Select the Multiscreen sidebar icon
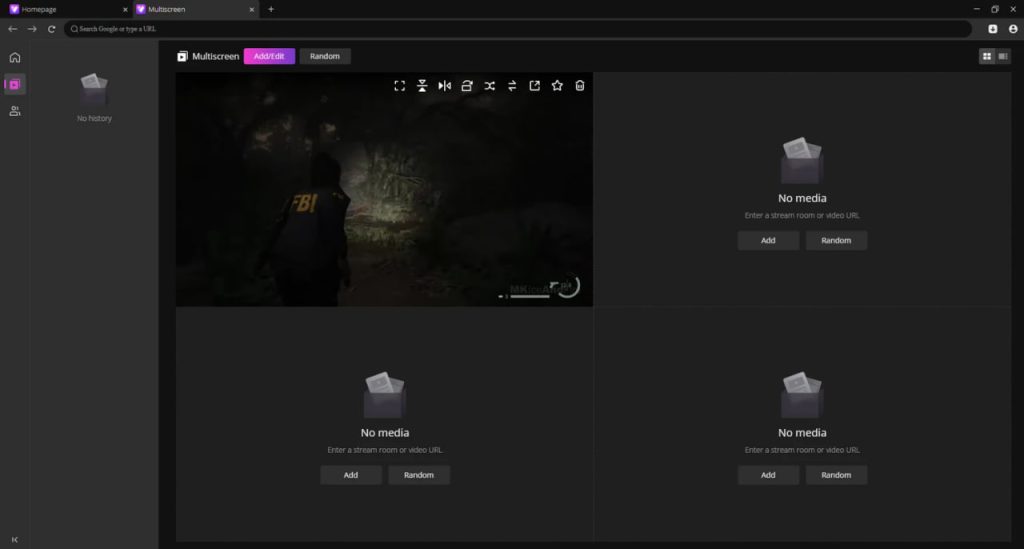Viewport: 1024px width, 549px height. (x=14, y=84)
